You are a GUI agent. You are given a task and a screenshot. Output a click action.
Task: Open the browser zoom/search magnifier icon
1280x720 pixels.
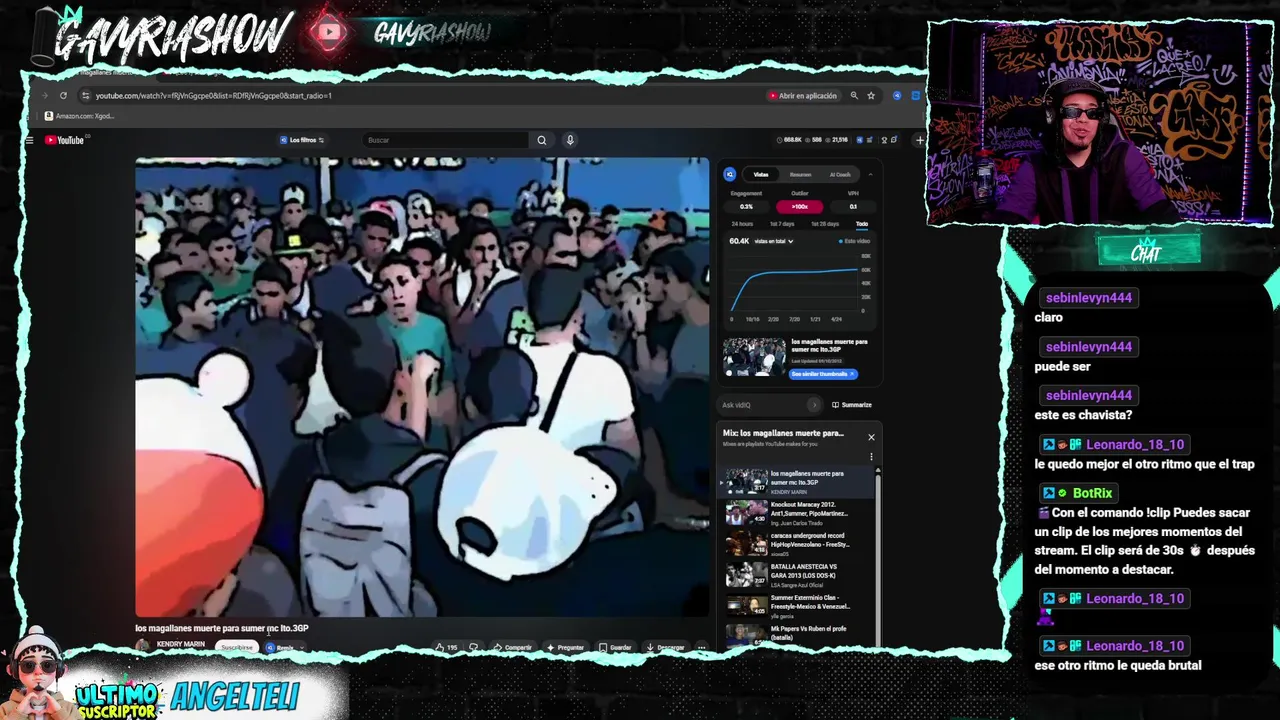854,96
